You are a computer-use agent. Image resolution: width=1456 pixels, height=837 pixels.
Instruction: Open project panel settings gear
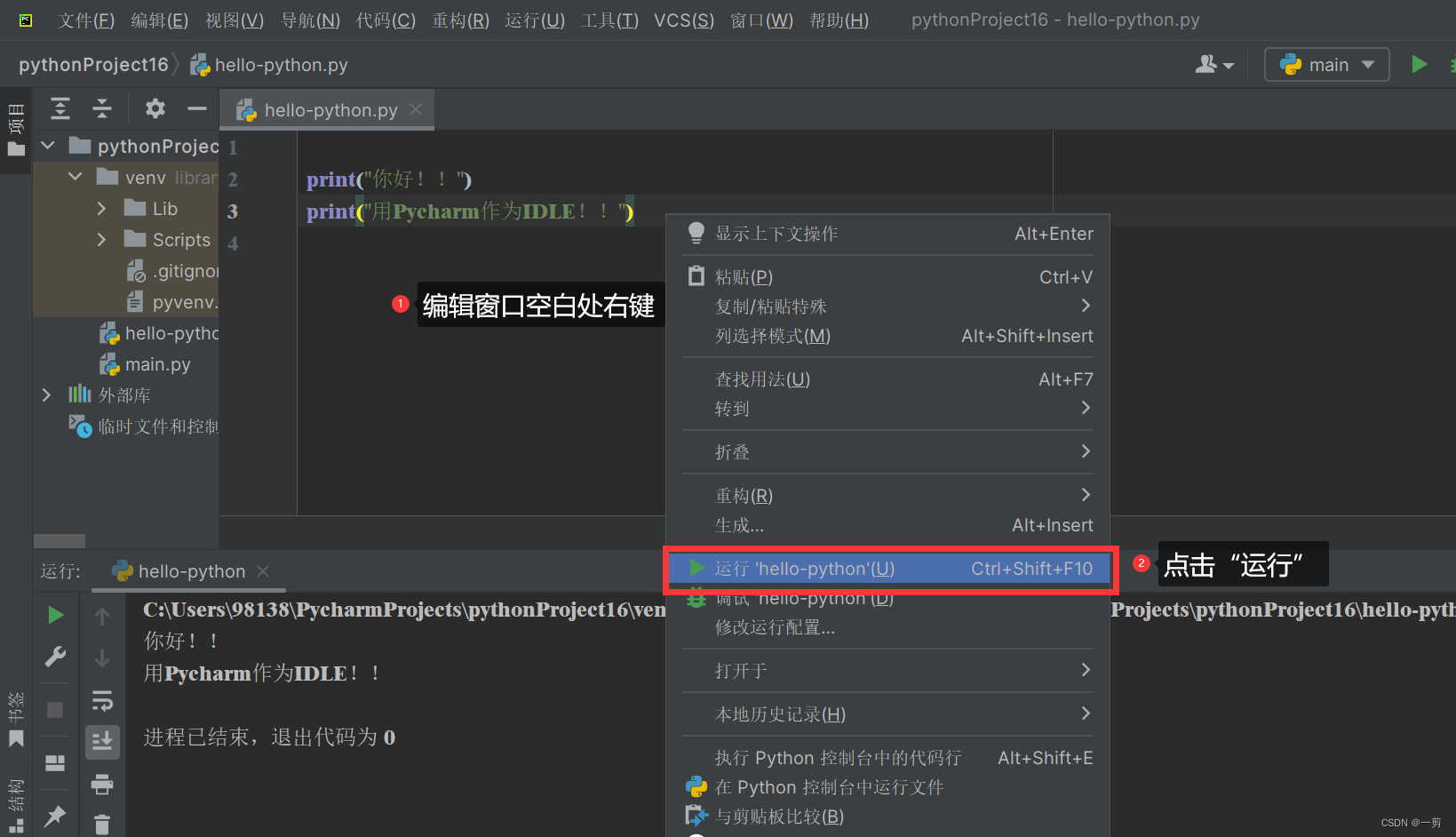155,108
